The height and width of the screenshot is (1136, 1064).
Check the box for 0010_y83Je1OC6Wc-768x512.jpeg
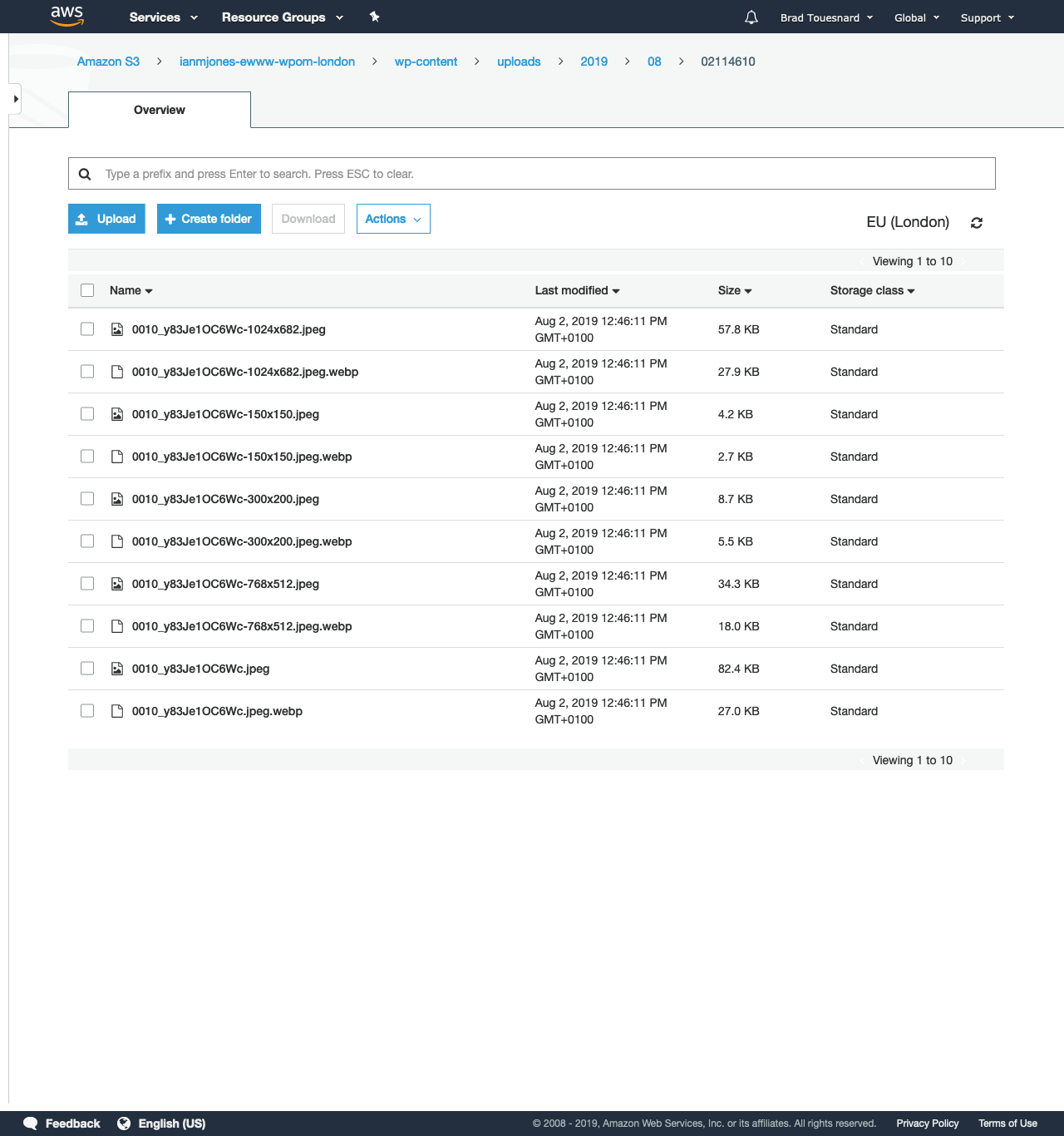87,584
